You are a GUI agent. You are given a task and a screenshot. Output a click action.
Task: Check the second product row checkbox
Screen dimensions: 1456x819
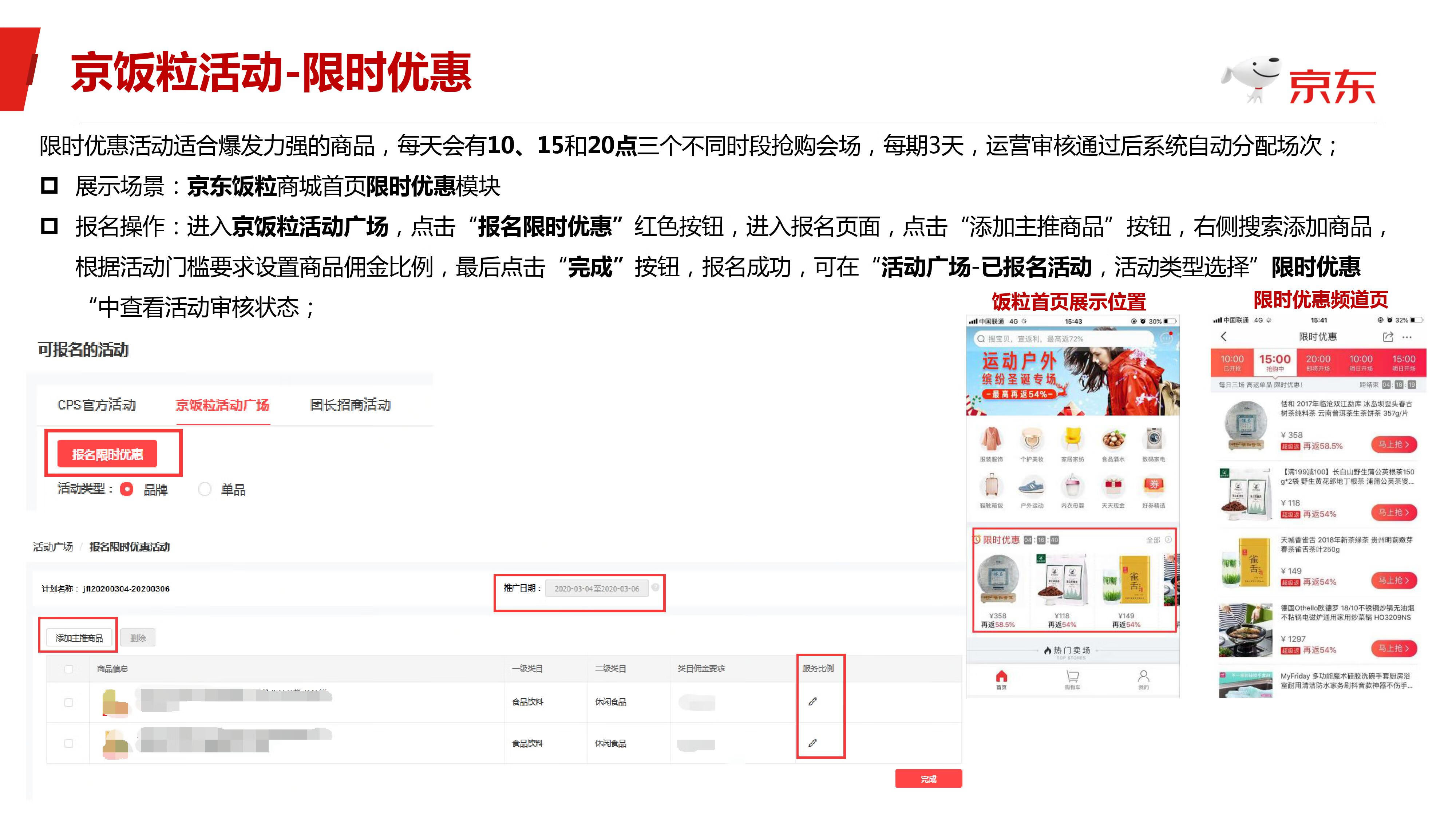[x=69, y=743]
